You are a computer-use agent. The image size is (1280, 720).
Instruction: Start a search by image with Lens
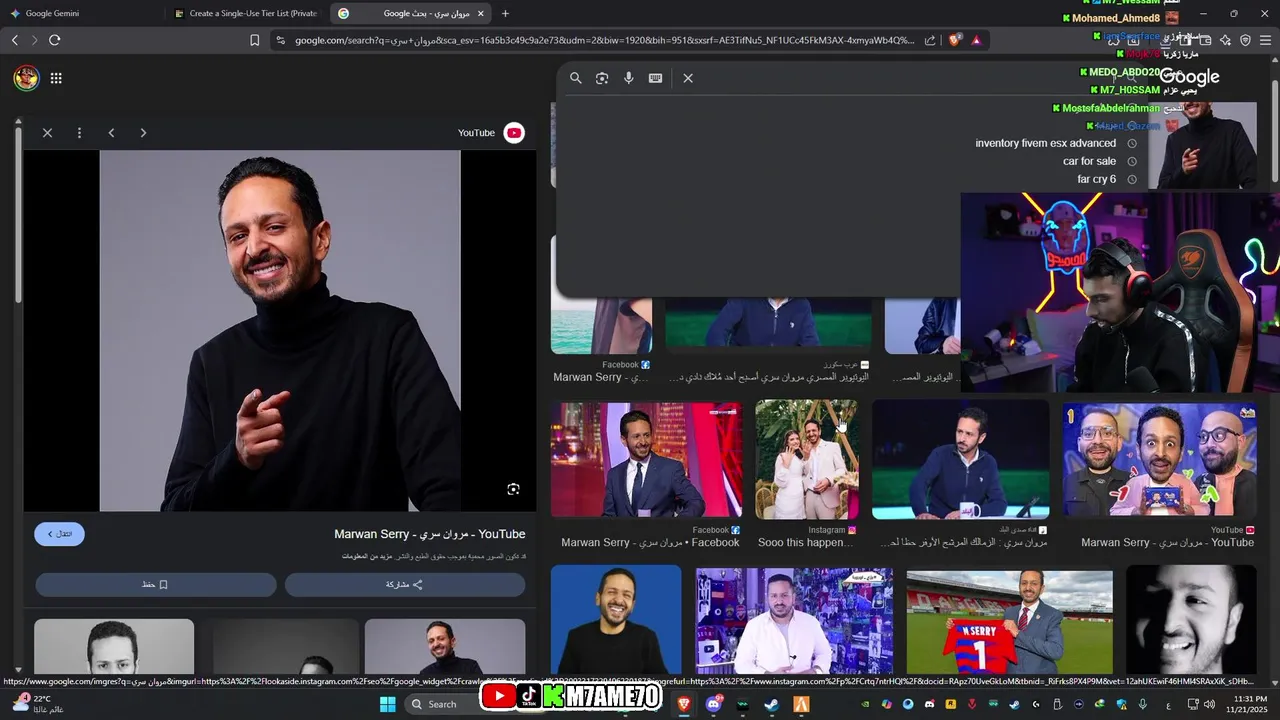[602, 78]
